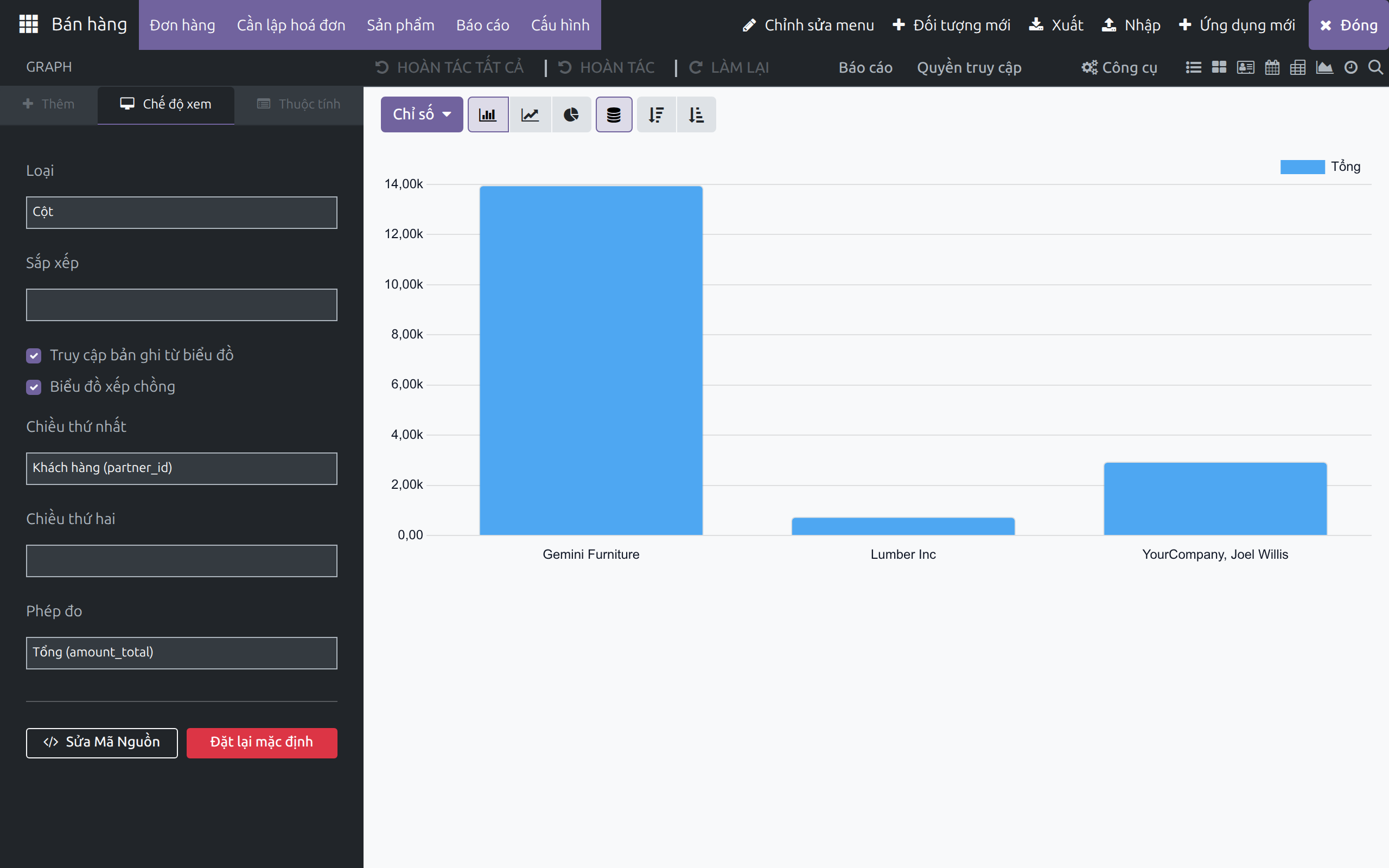Open the Chỉ số measures dropdown
Screen dimensions: 1389x868
click(x=422, y=115)
